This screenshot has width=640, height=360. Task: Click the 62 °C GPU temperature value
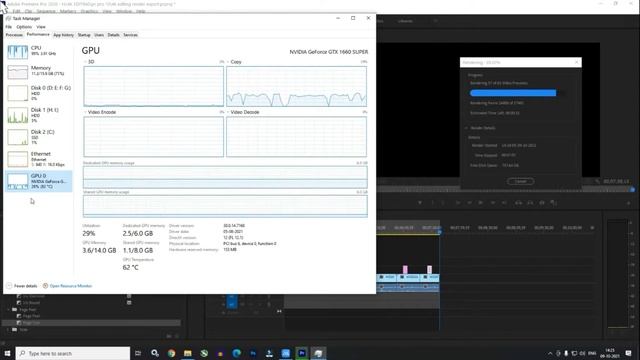131,267
